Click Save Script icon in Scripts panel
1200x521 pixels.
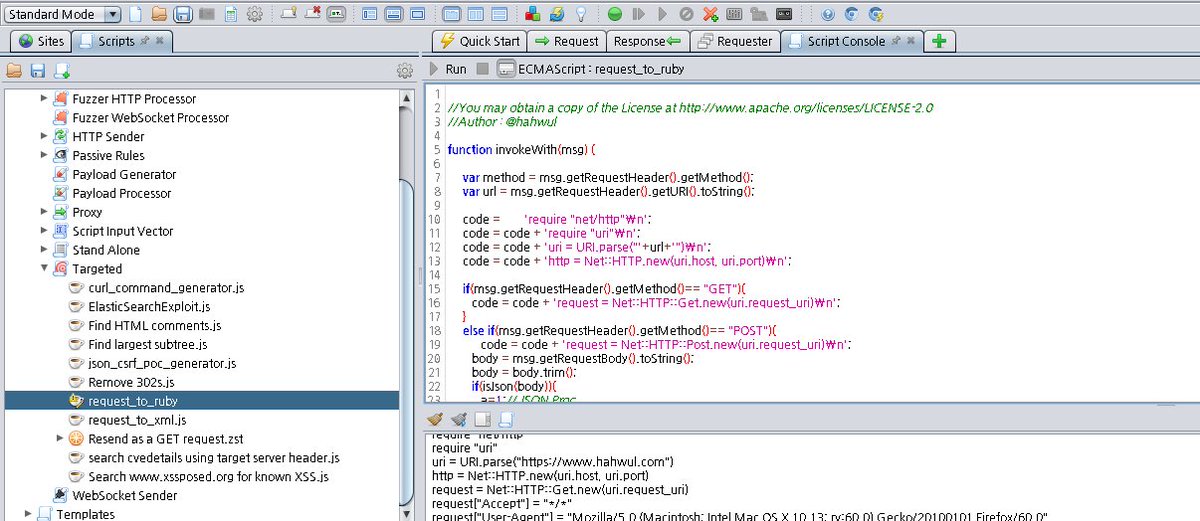coord(38,70)
